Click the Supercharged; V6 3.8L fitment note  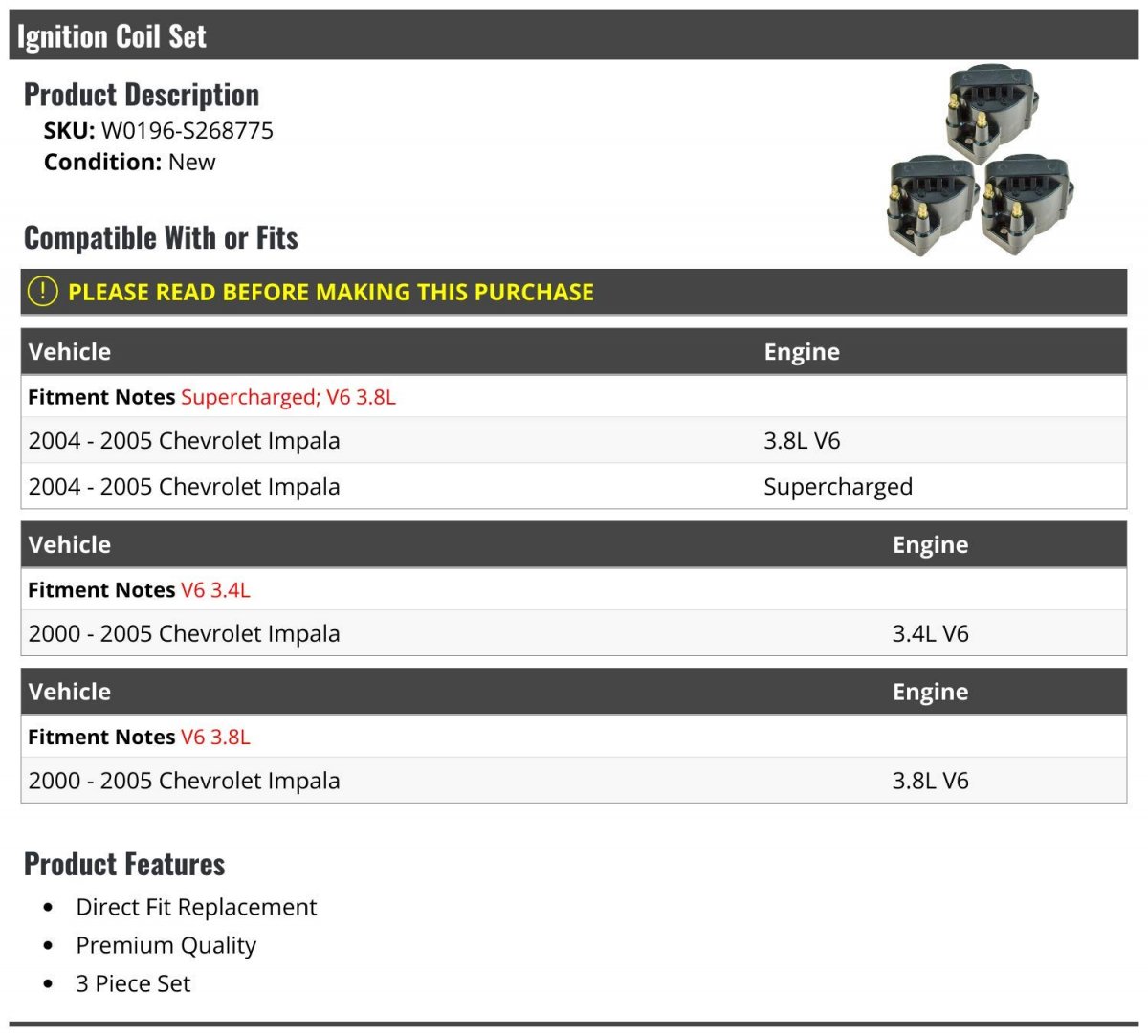pos(288,397)
